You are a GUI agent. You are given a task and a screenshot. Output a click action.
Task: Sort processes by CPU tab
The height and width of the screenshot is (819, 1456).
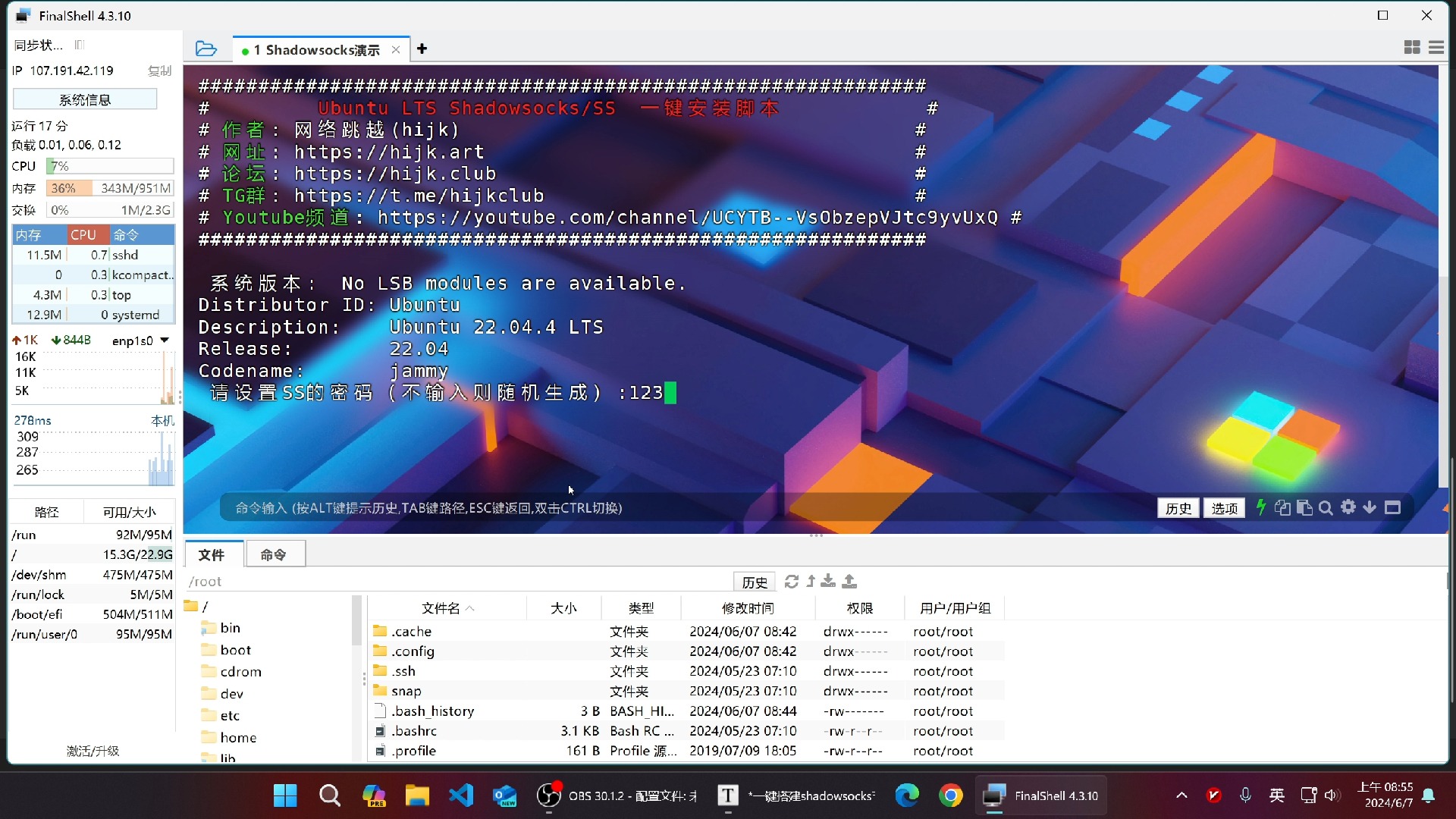pyautogui.click(x=88, y=235)
